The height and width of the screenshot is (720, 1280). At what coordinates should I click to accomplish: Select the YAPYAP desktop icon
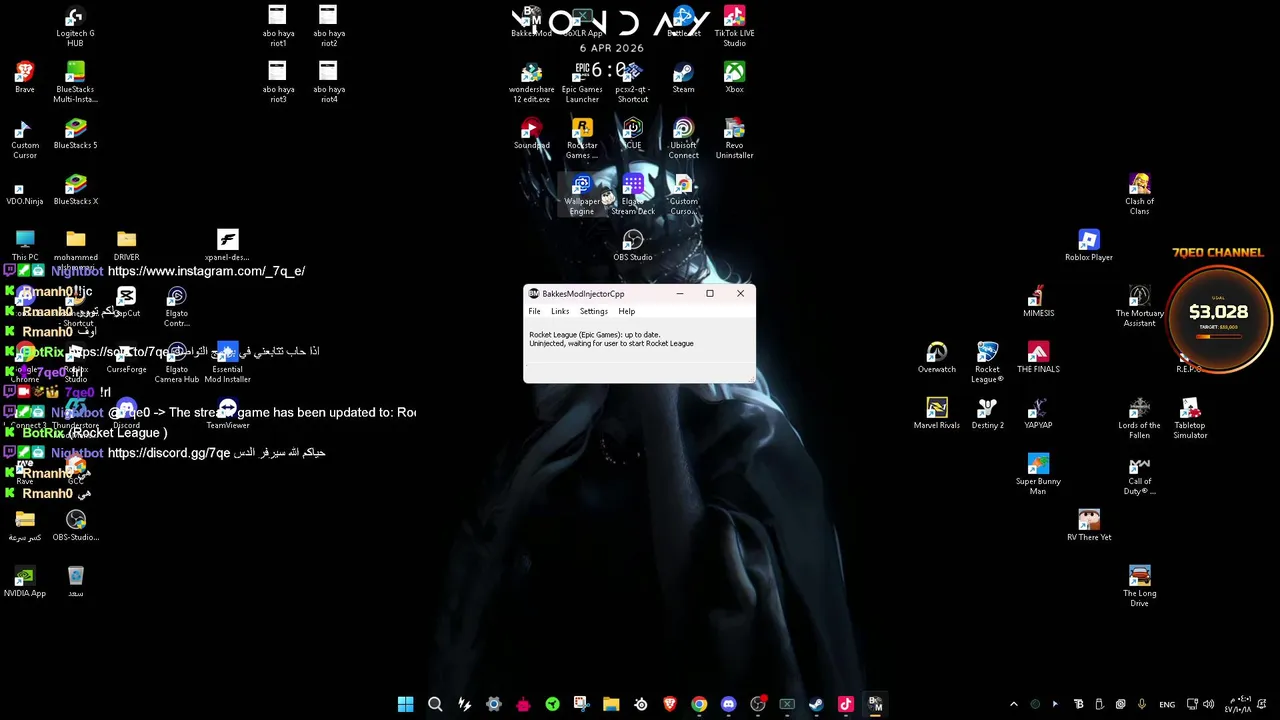click(1038, 414)
